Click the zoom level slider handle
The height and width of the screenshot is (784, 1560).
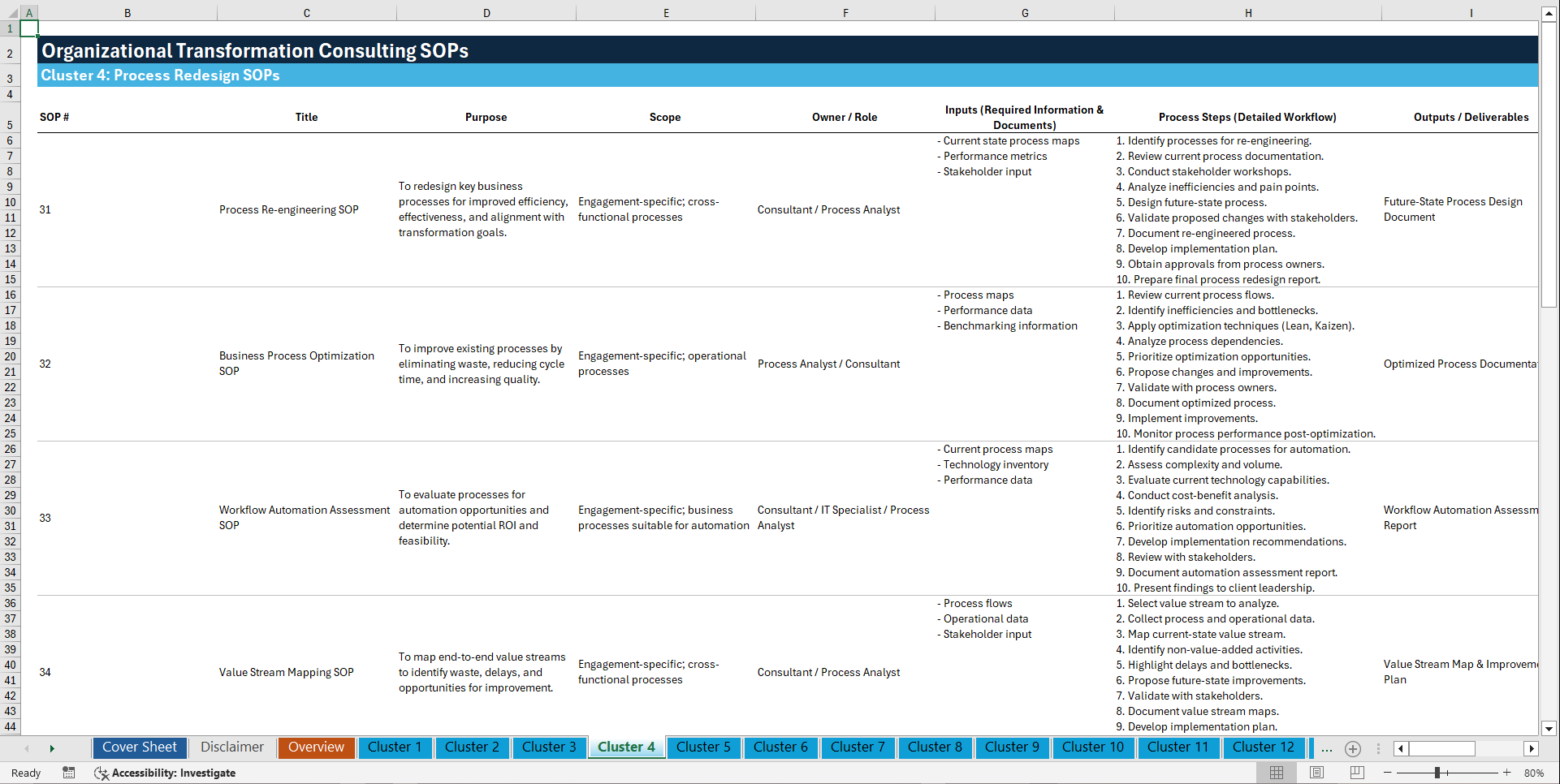click(x=1437, y=773)
